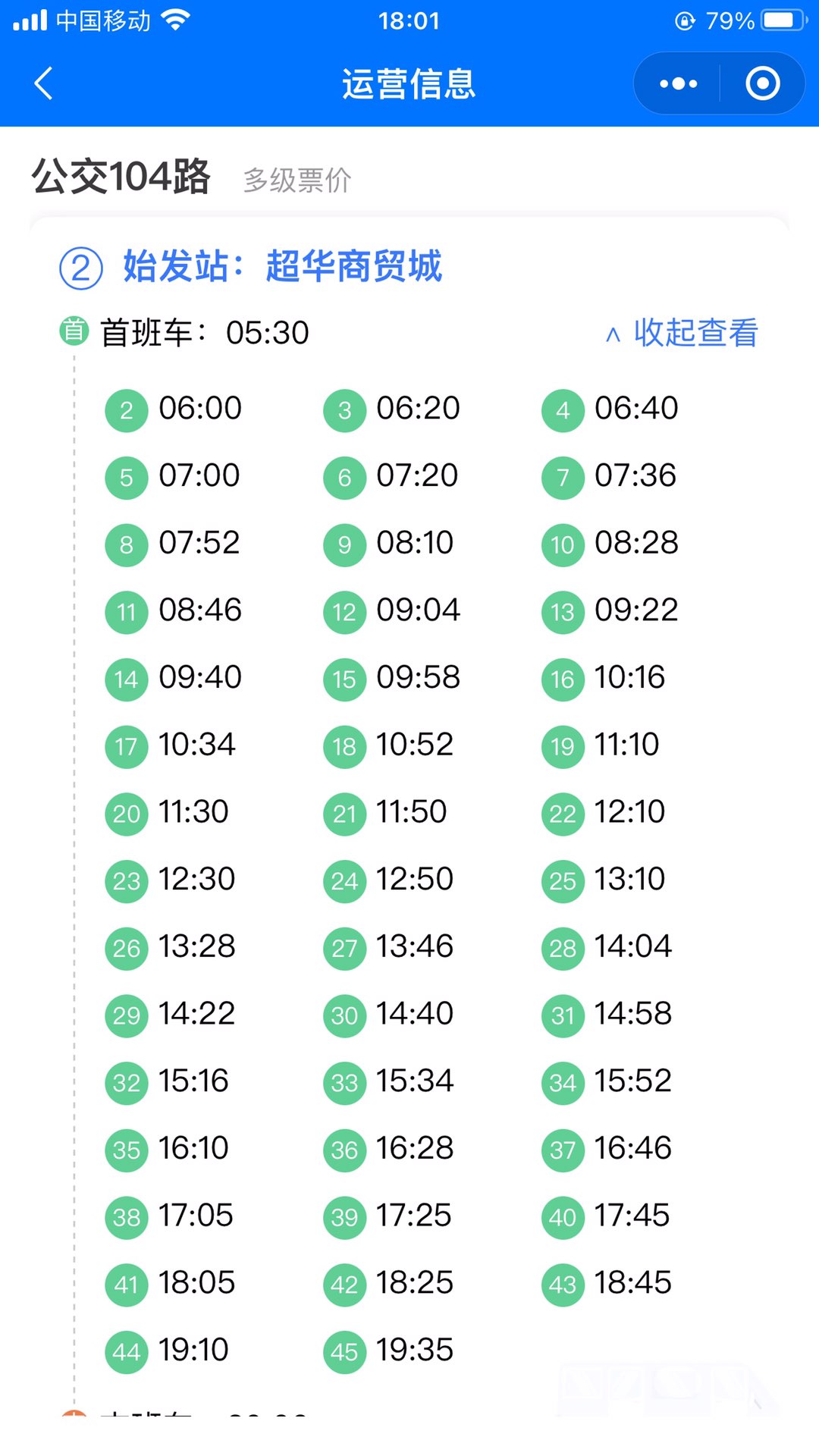Select the 18:25 departure time
Viewport: 819px width, 1456px height.
[x=415, y=1283]
